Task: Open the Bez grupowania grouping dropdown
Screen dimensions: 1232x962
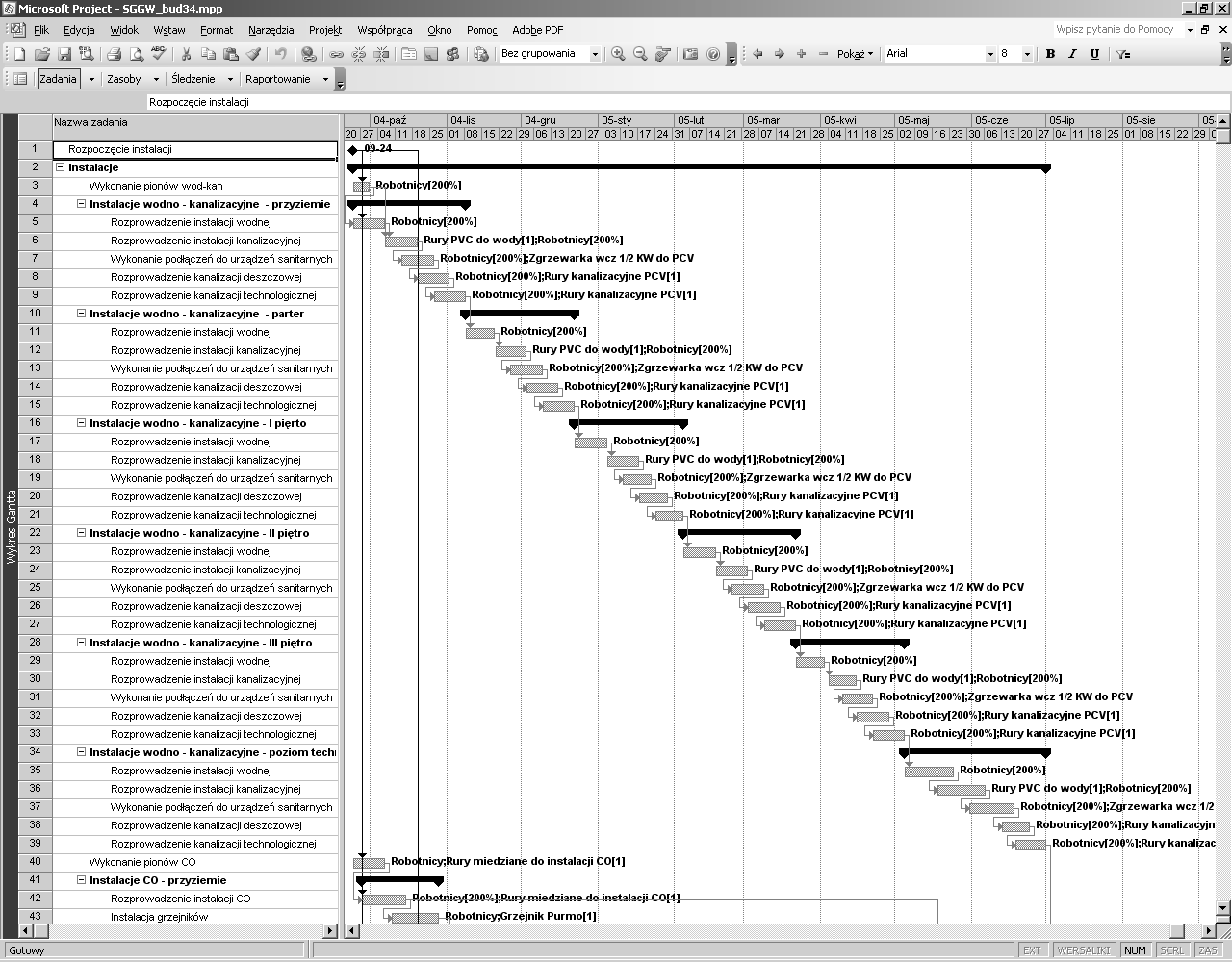Action: click(595, 54)
